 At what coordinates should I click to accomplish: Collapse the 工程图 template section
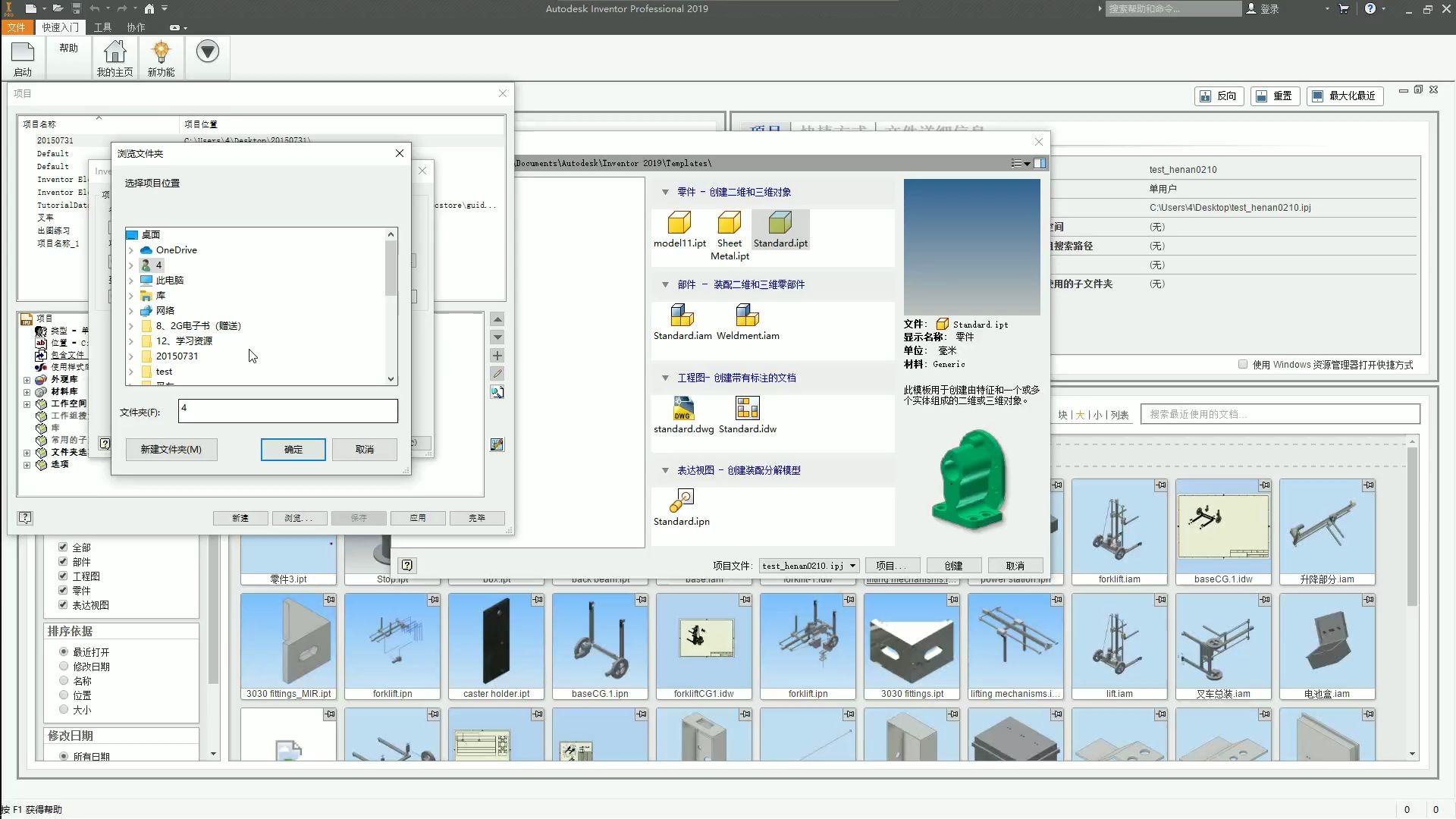click(x=665, y=378)
